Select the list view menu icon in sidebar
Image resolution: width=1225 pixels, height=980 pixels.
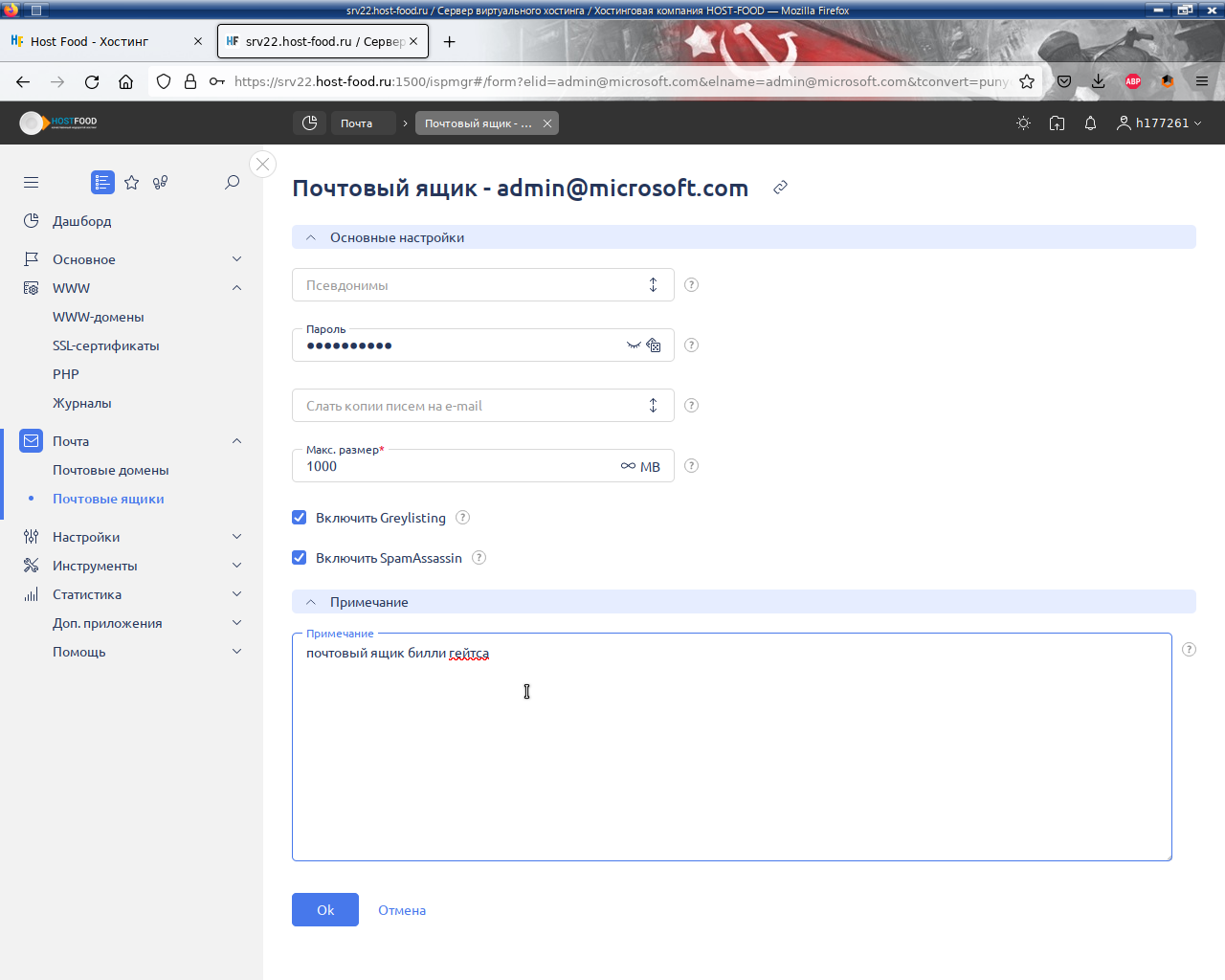pyautogui.click(x=102, y=182)
